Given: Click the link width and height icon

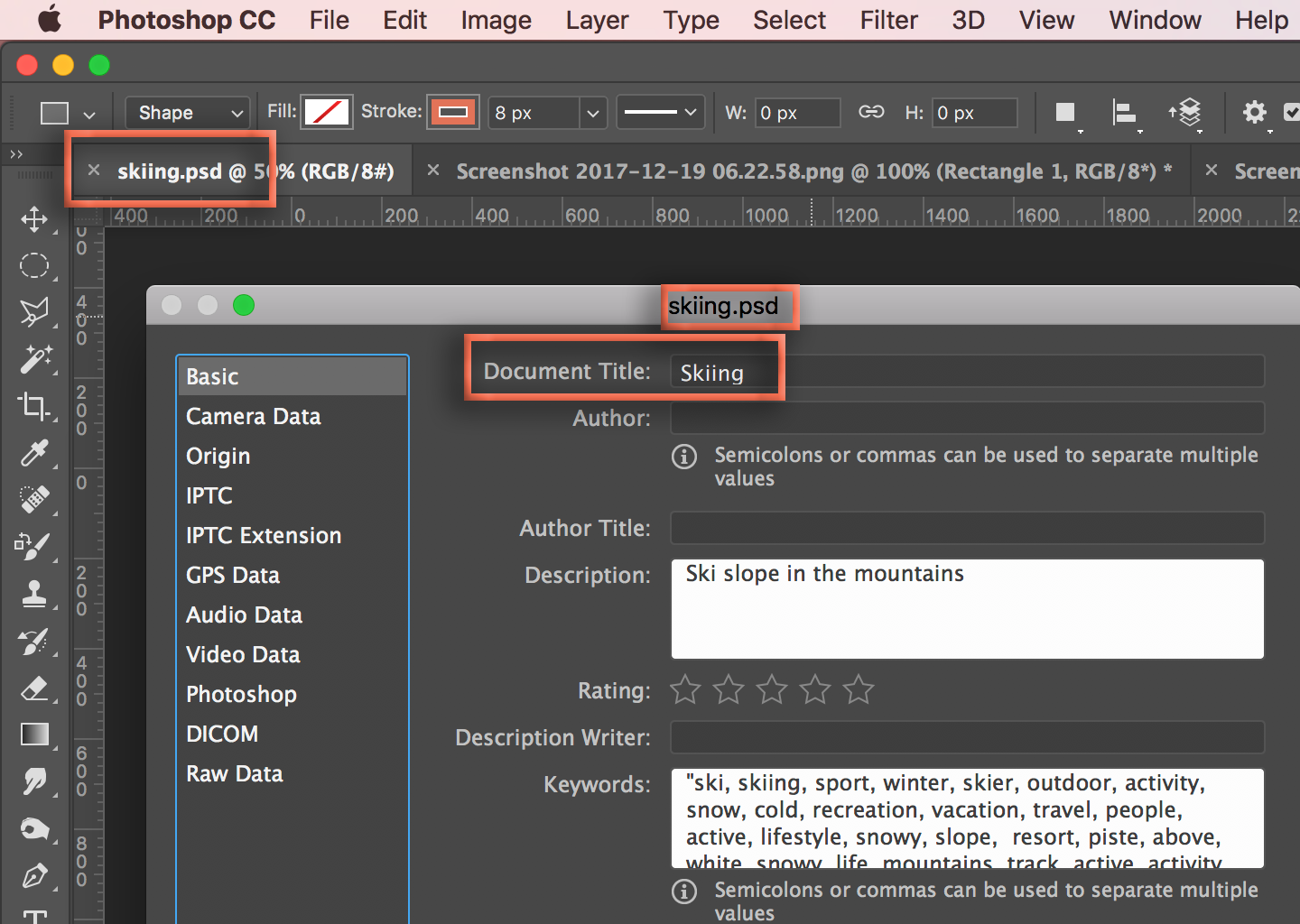Looking at the screenshot, I should (x=871, y=112).
